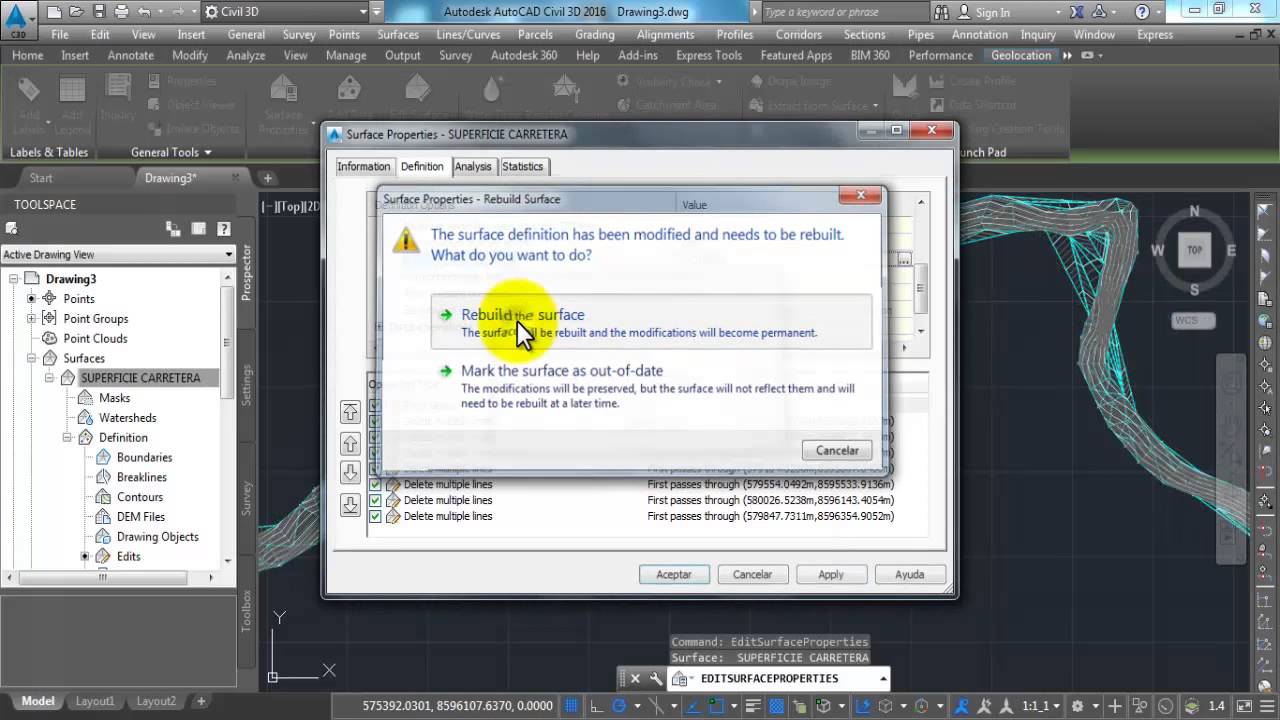1280x720 pixels.
Task: Click Apply in Surface Properties dialog
Action: (831, 574)
